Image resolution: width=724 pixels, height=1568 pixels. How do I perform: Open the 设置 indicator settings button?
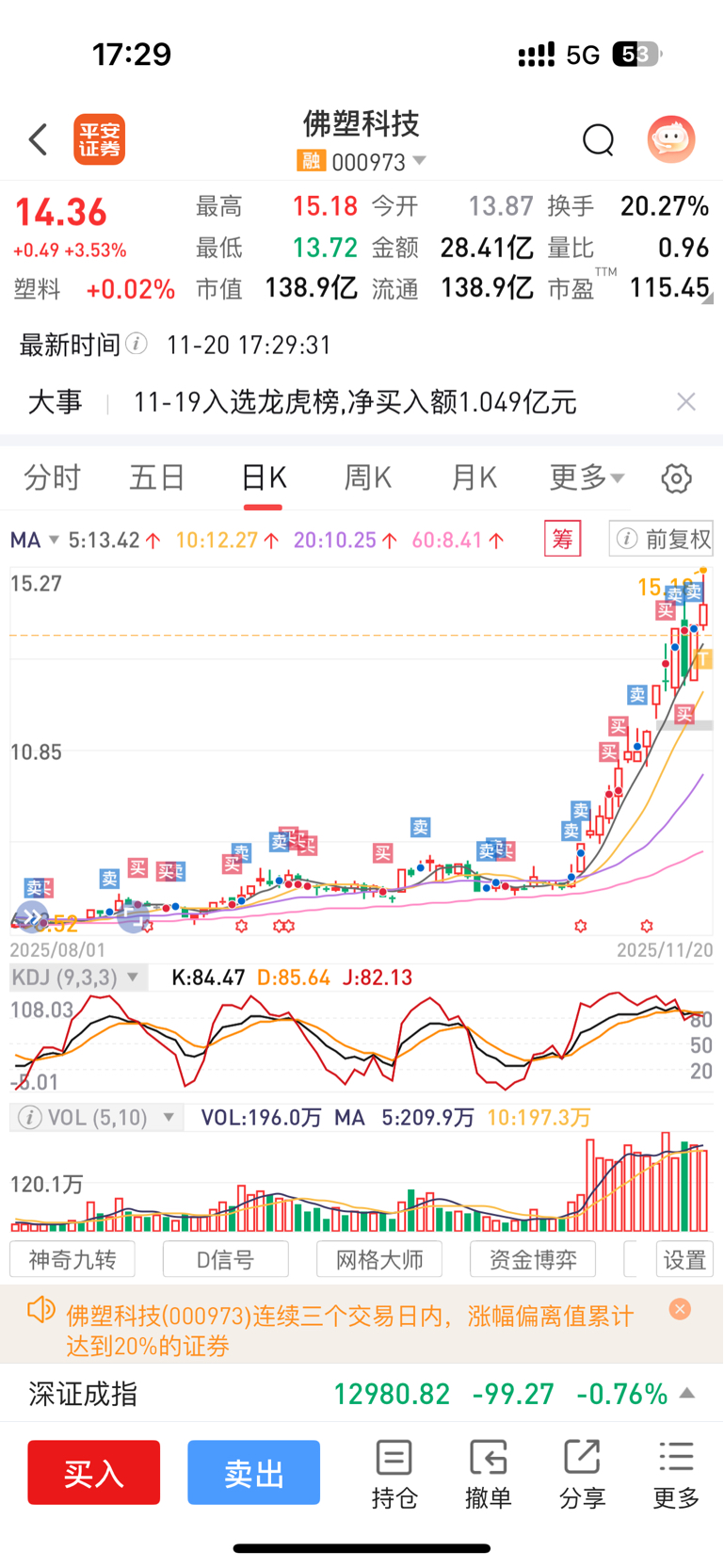coord(684,1259)
